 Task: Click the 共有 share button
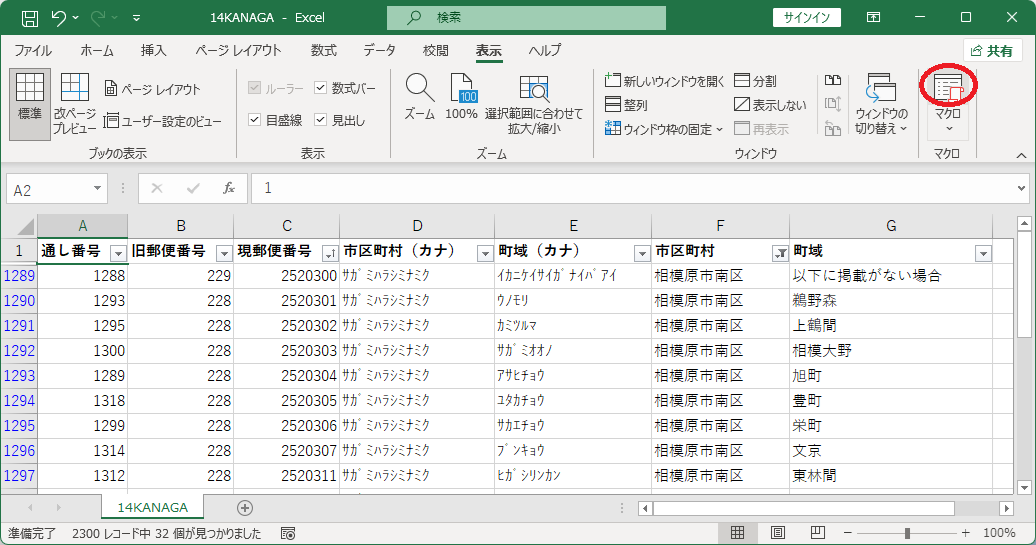point(993,51)
